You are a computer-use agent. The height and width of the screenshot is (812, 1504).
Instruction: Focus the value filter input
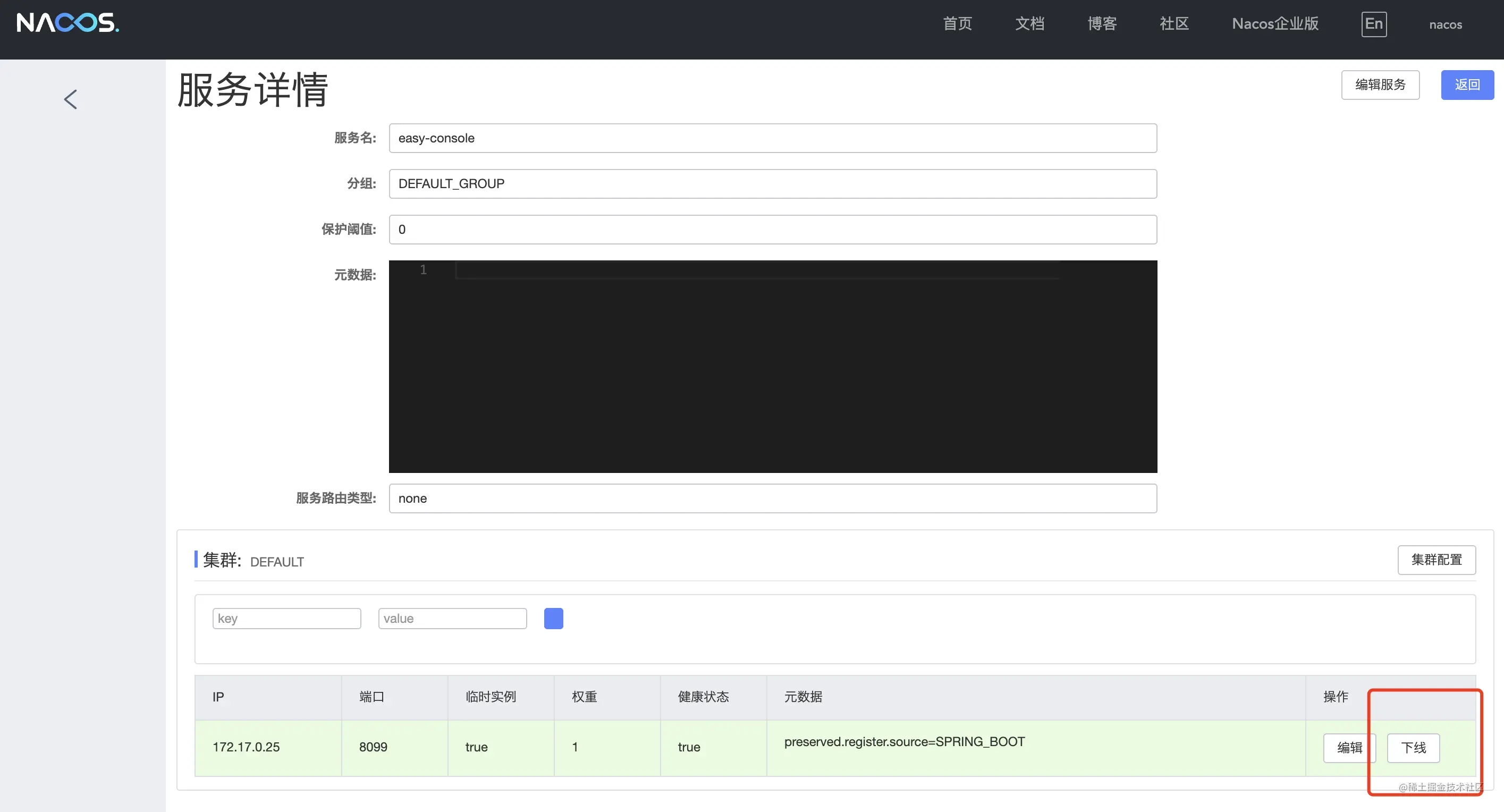pos(452,618)
